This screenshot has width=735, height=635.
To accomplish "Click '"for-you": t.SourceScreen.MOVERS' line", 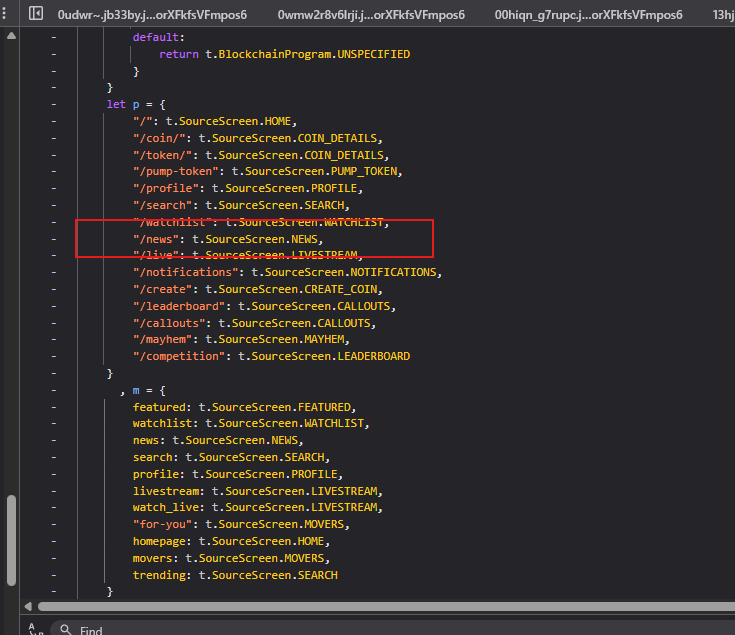I will pyautogui.click(x=241, y=524).
